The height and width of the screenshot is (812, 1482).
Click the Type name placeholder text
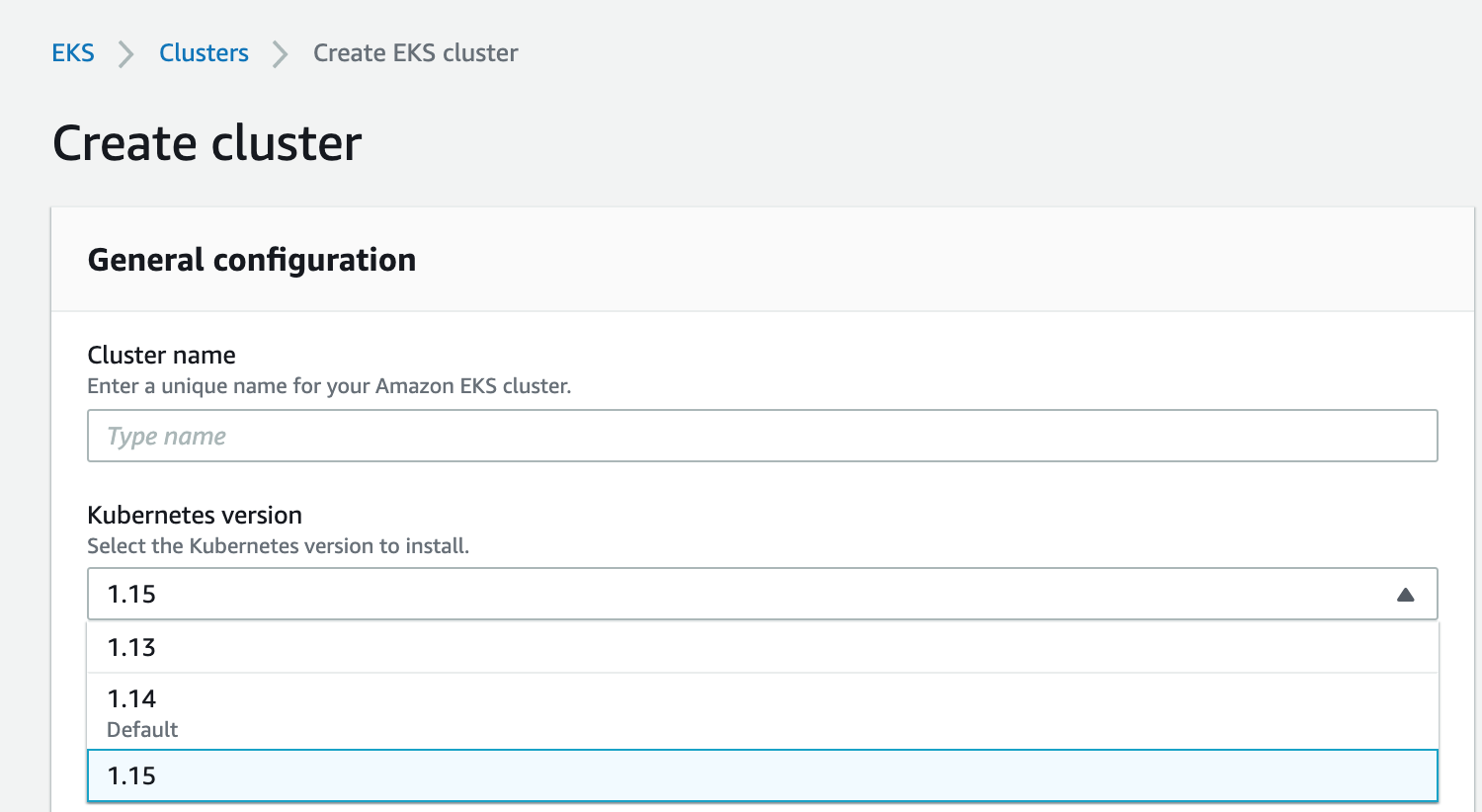(166, 437)
